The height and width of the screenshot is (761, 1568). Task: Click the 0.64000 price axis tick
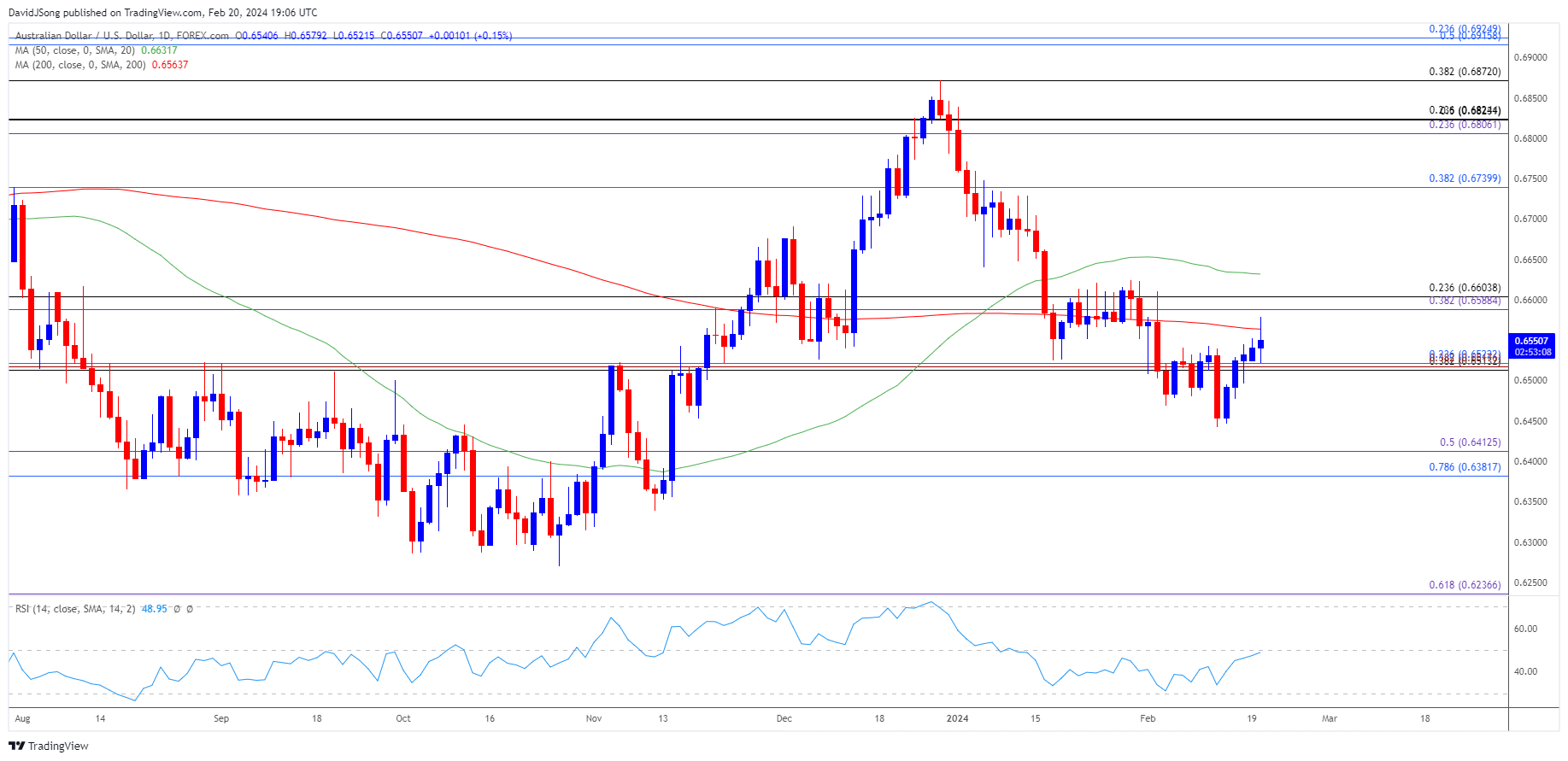pos(1530,462)
